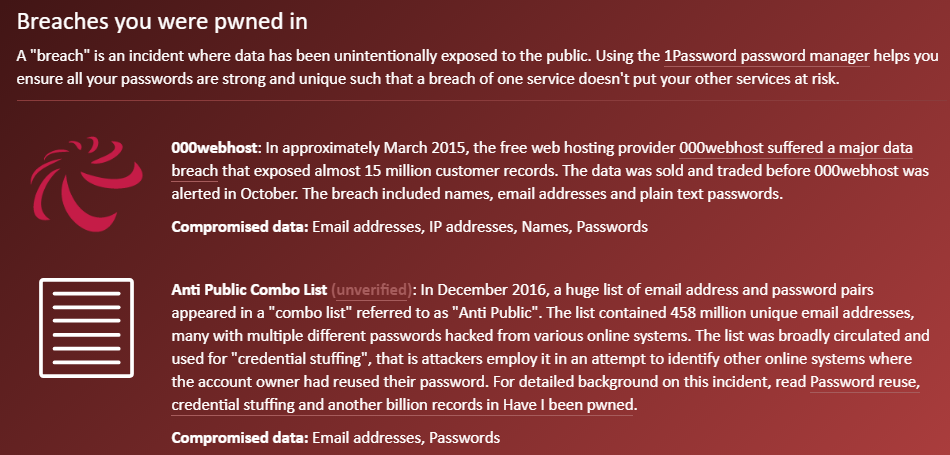The image size is (950, 455).
Task: Open the 1Password password manager link
Action: [x=766, y=56]
